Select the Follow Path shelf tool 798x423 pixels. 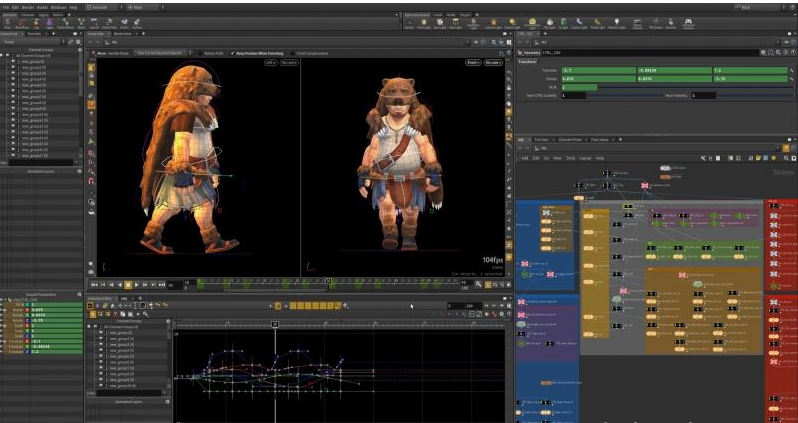(108, 23)
